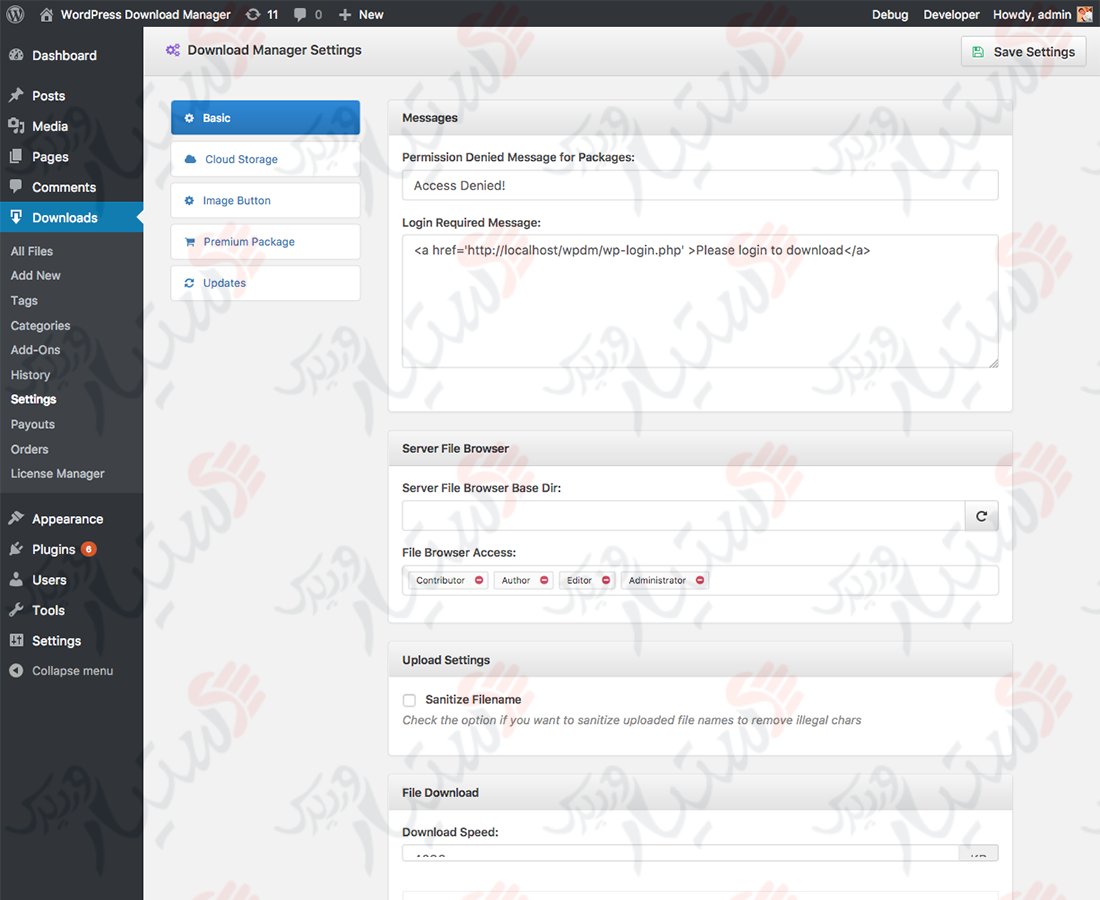Switch to the Image Button settings tab

click(x=237, y=200)
